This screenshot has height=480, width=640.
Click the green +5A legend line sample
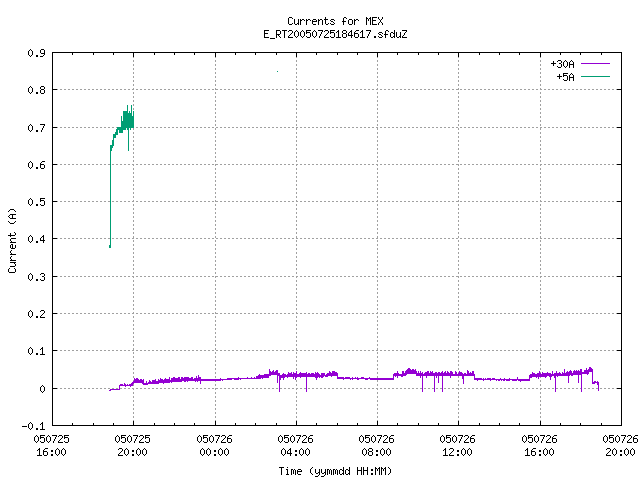595,76
